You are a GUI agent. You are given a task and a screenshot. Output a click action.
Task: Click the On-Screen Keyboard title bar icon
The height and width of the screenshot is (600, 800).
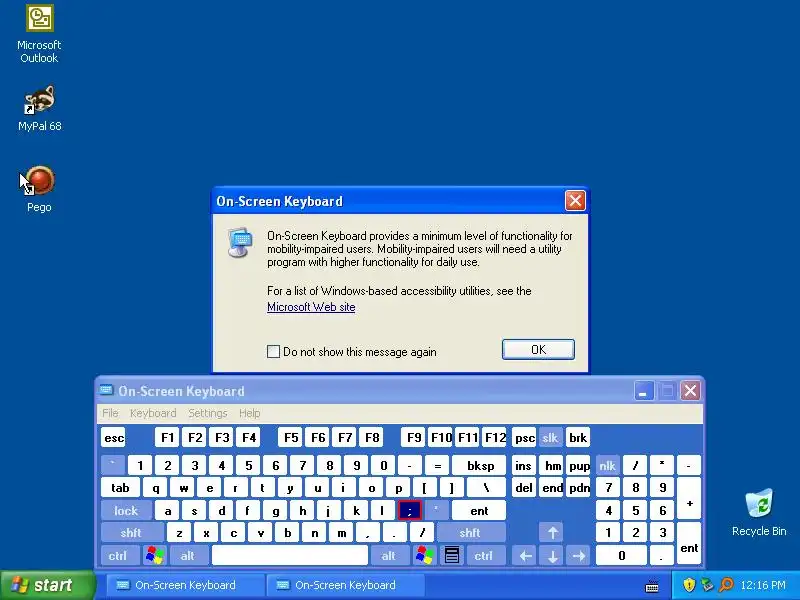107,391
